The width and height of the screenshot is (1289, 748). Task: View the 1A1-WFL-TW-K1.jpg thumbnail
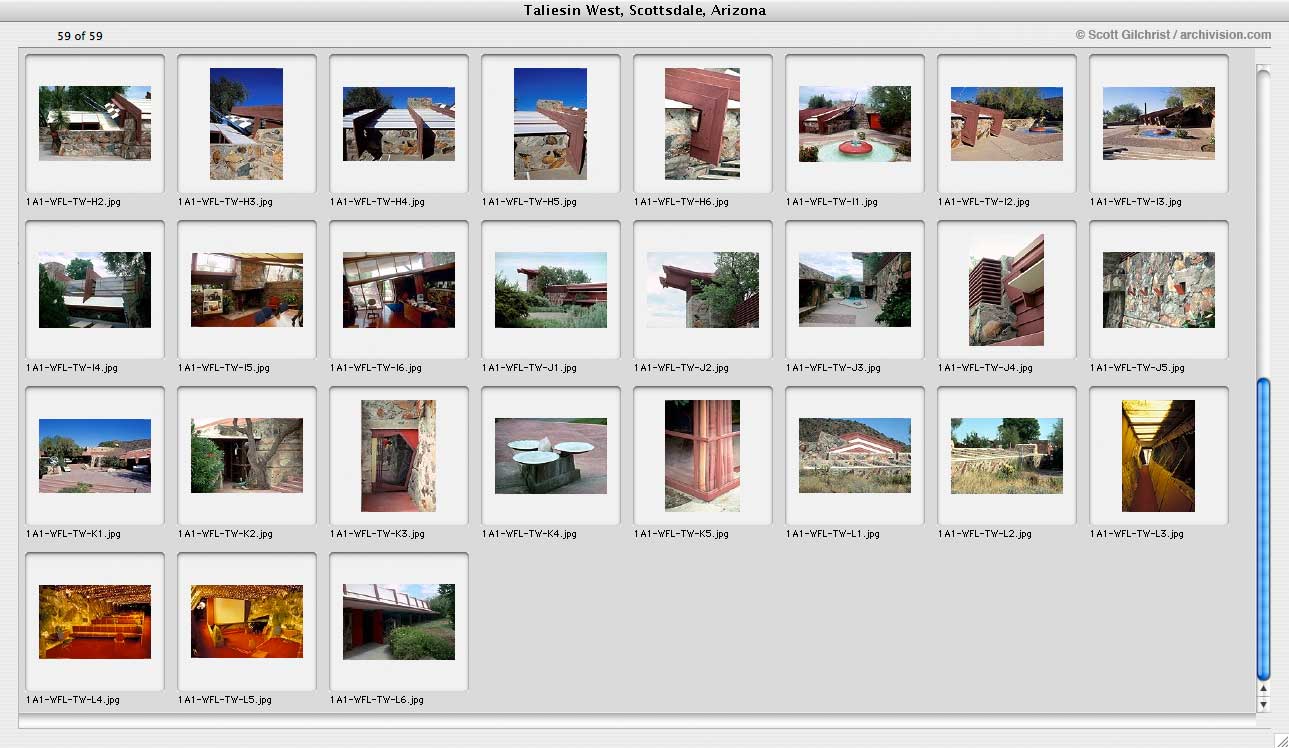95,456
